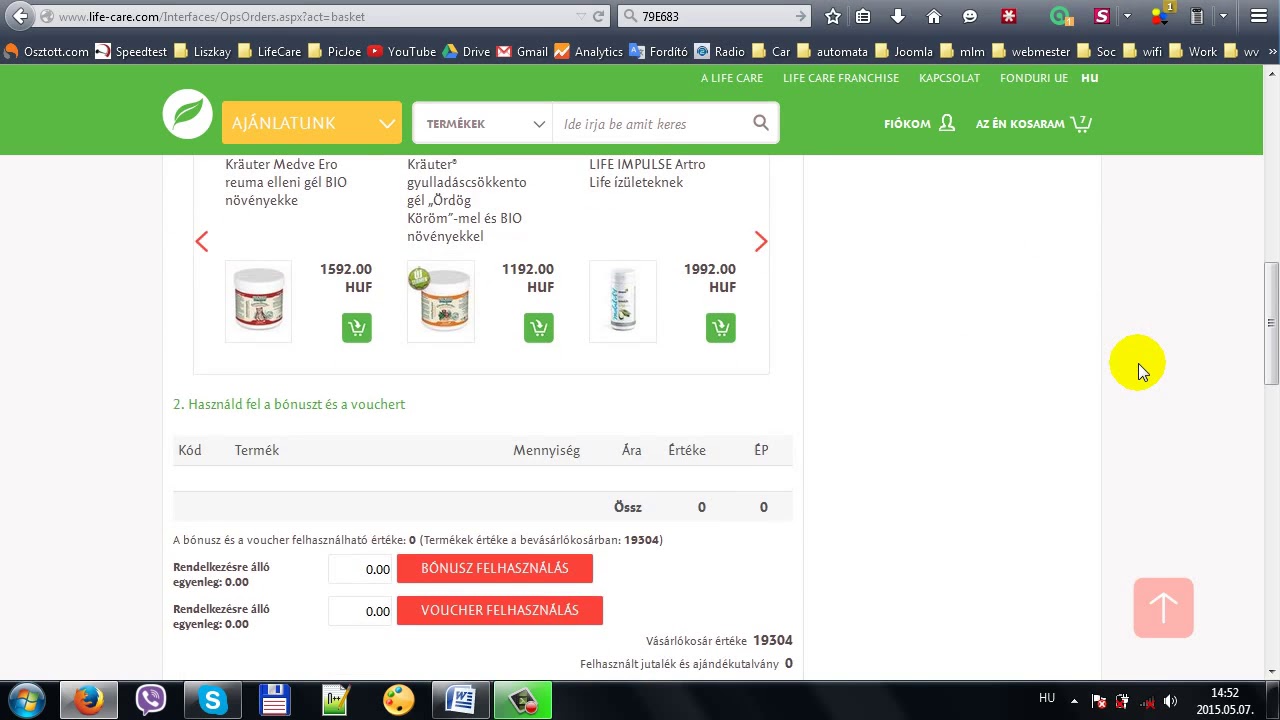Screen dimensions: 1280x720
Task: Open the LIFE IMPULSE Artro bottle image
Action: coord(623,301)
